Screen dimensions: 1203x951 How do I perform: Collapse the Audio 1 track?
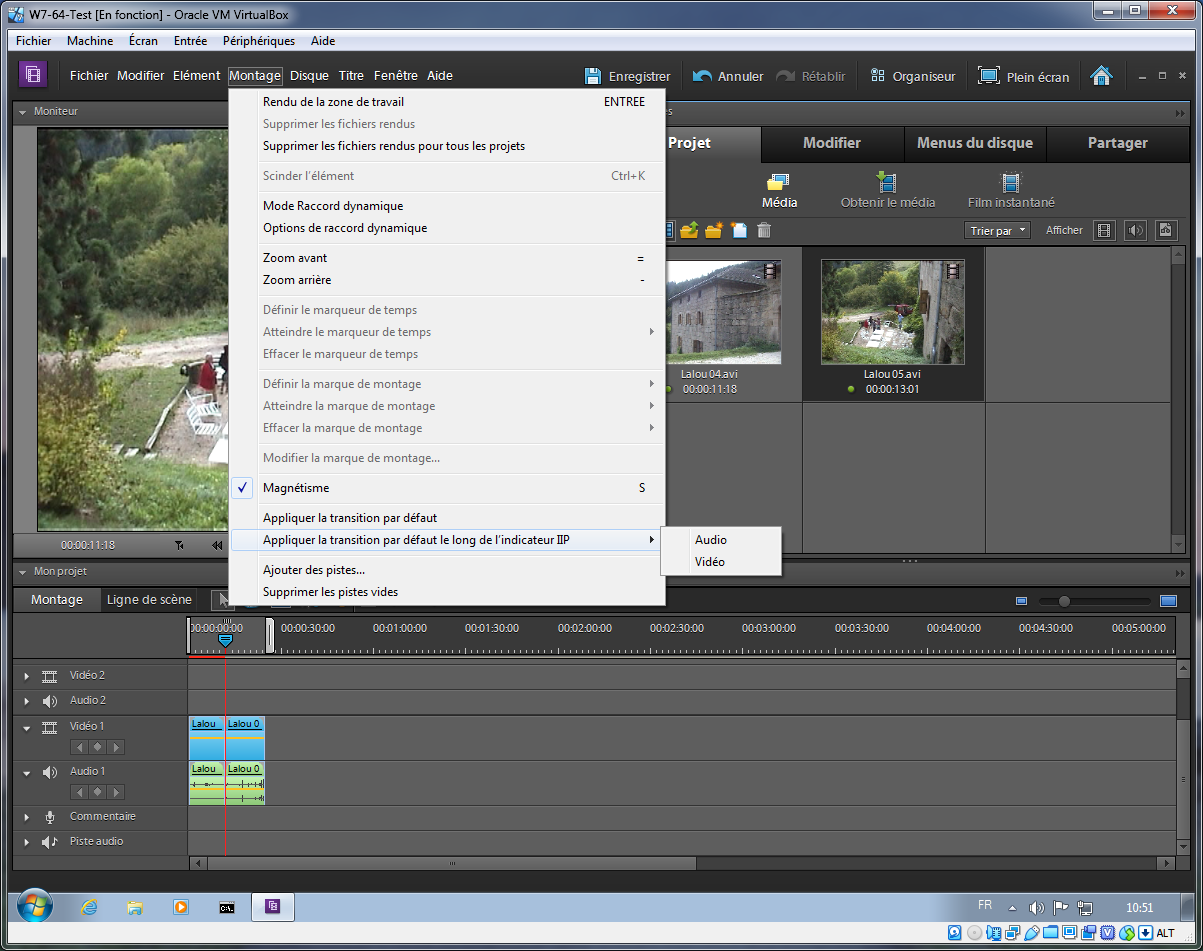click(x=27, y=772)
